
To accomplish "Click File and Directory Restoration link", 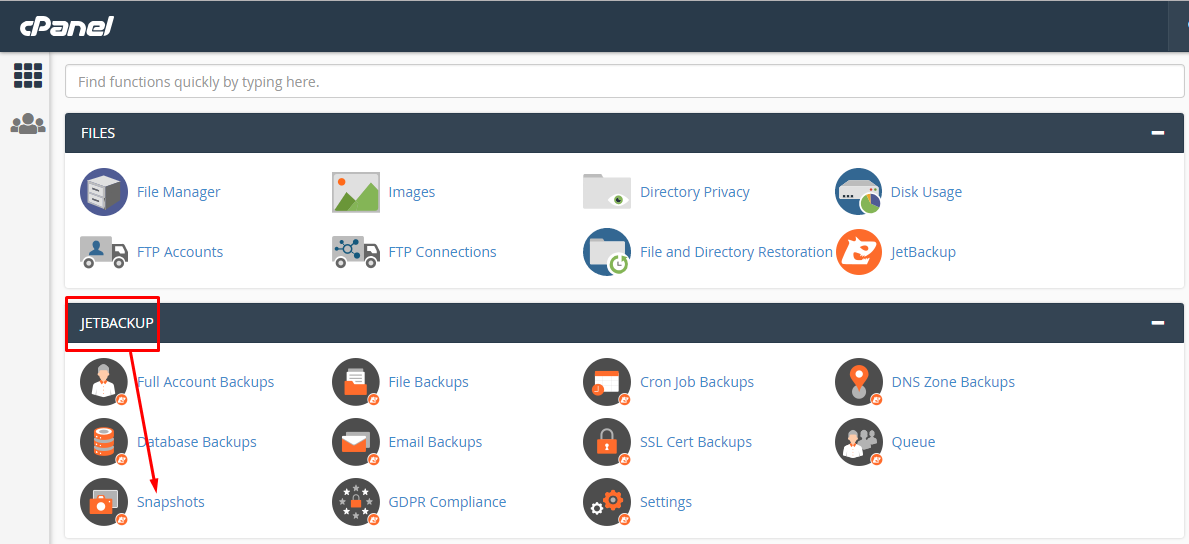I will [x=736, y=252].
